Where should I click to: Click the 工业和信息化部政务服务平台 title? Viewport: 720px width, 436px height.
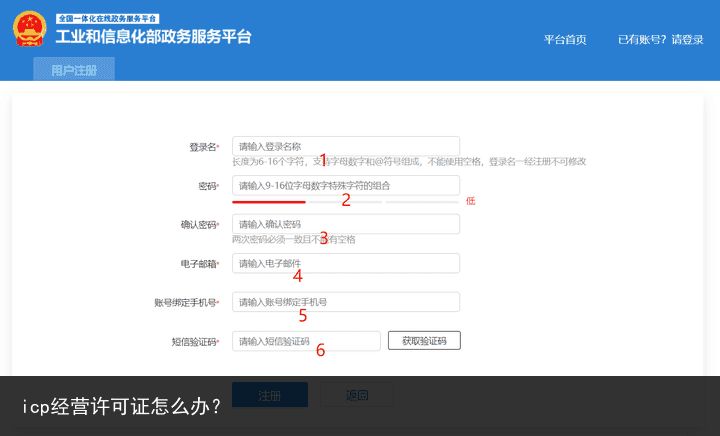click(153, 36)
